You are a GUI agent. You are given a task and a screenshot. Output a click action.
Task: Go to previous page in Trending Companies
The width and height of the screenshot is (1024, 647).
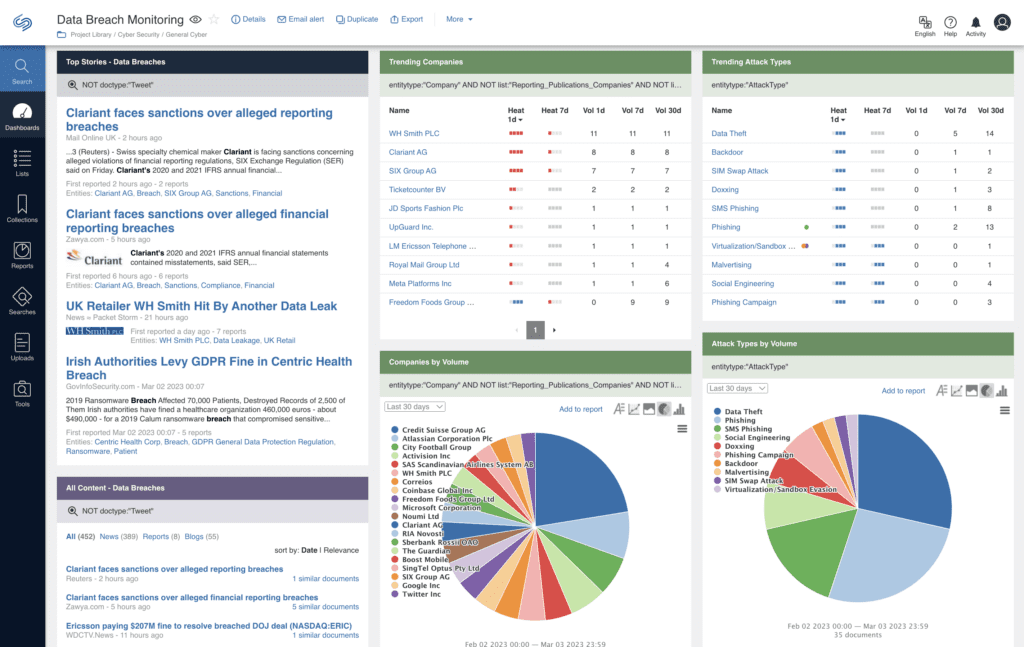(x=517, y=330)
